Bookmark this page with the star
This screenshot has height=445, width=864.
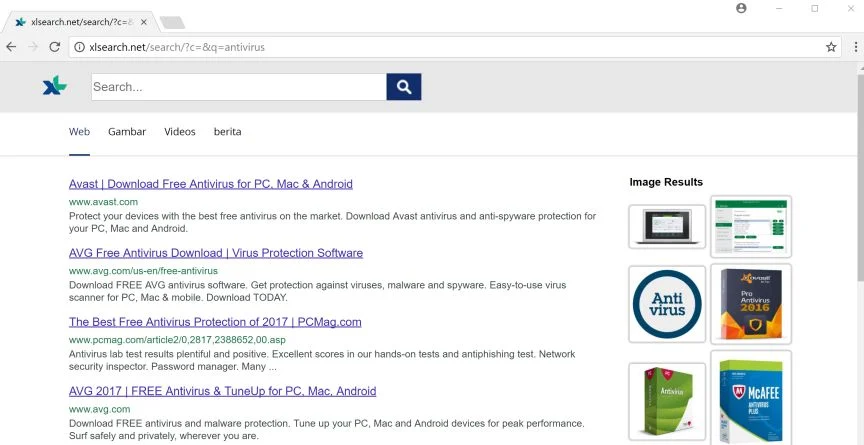(831, 47)
